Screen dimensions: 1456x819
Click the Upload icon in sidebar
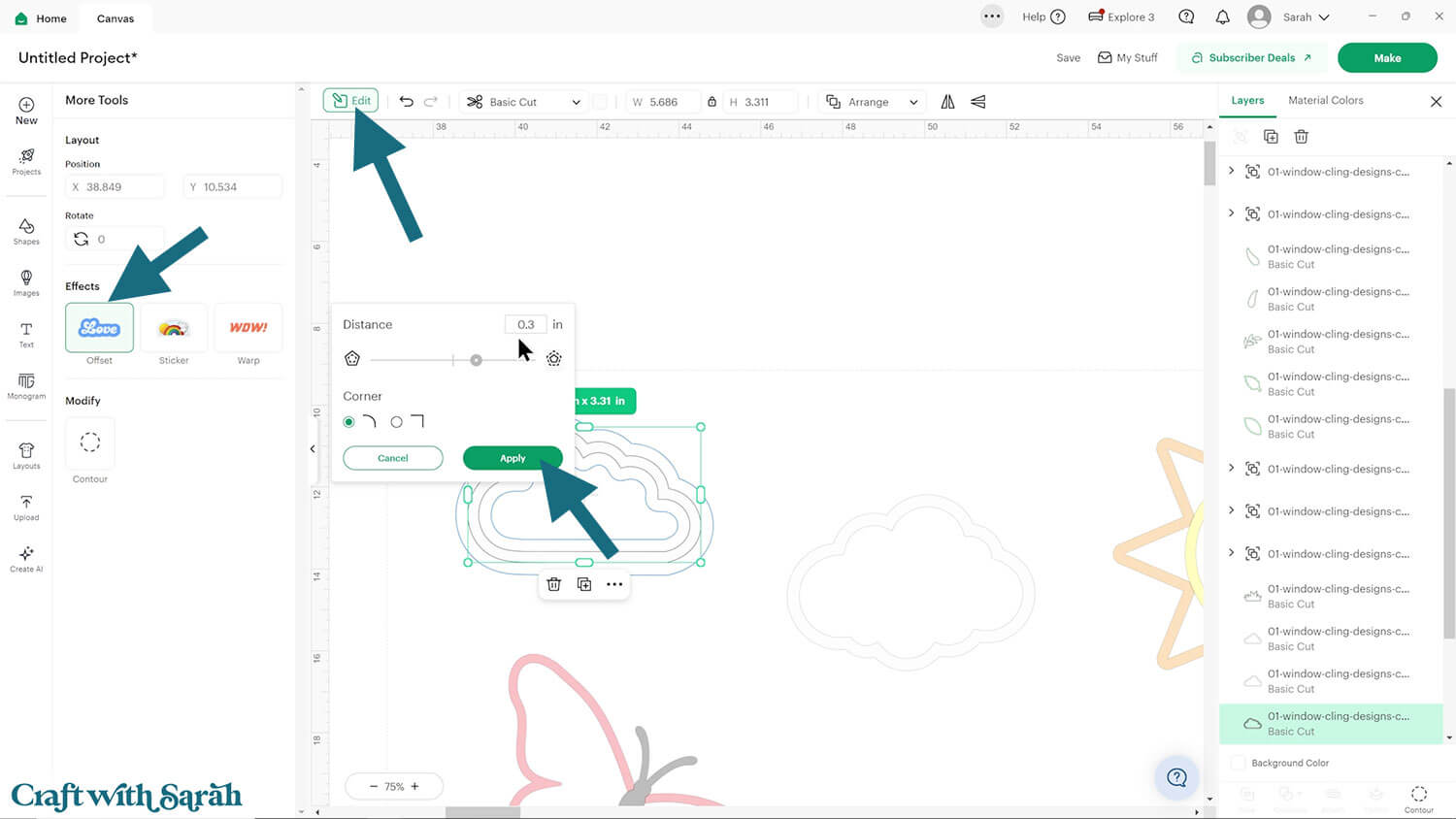click(26, 507)
